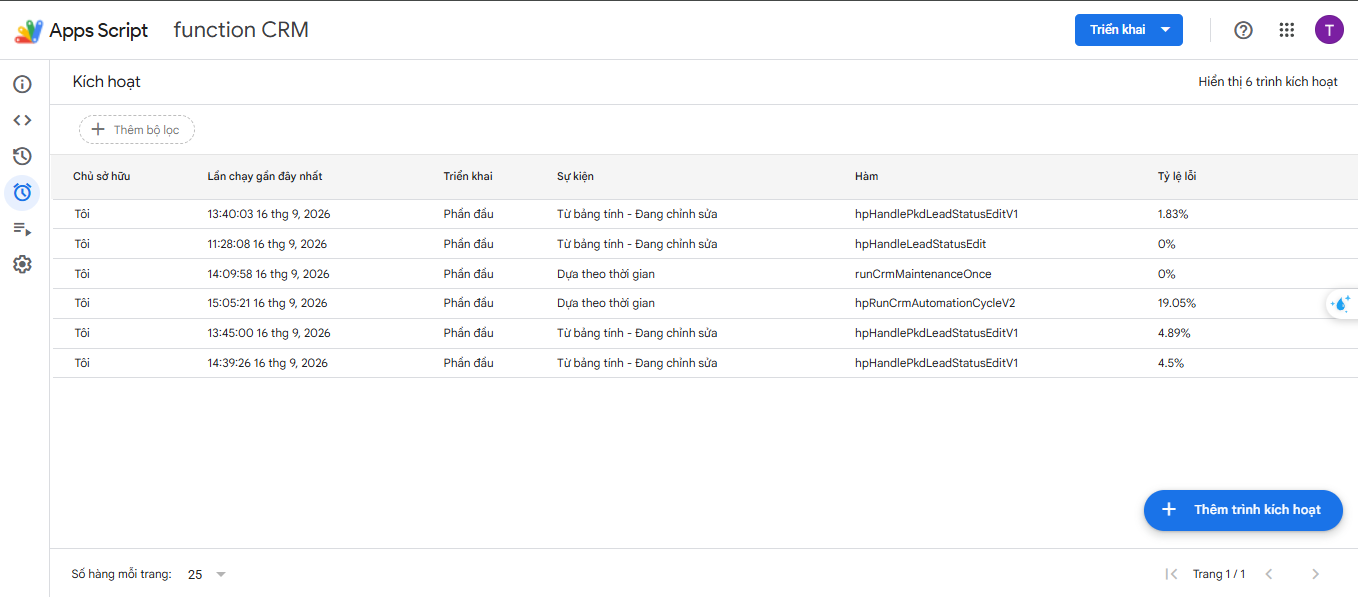Screen dimensions: 1358x597
Task: Click Thêm bộ lọc add filter chip
Action: (137, 130)
